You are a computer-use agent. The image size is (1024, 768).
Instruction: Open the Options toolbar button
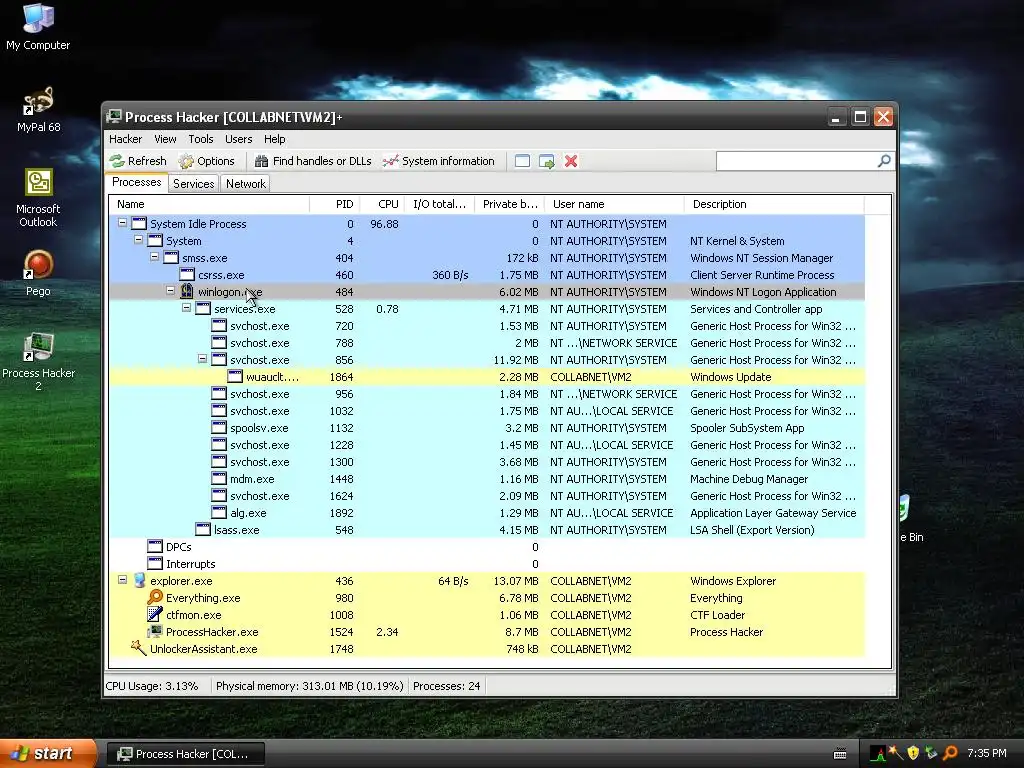tap(206, 161)
